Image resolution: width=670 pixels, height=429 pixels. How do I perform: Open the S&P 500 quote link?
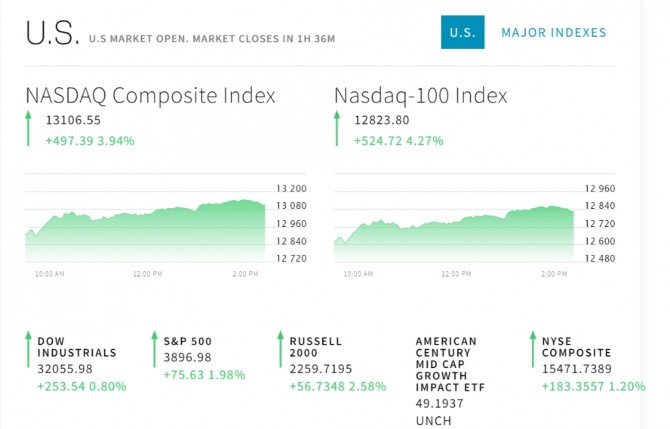188,341
